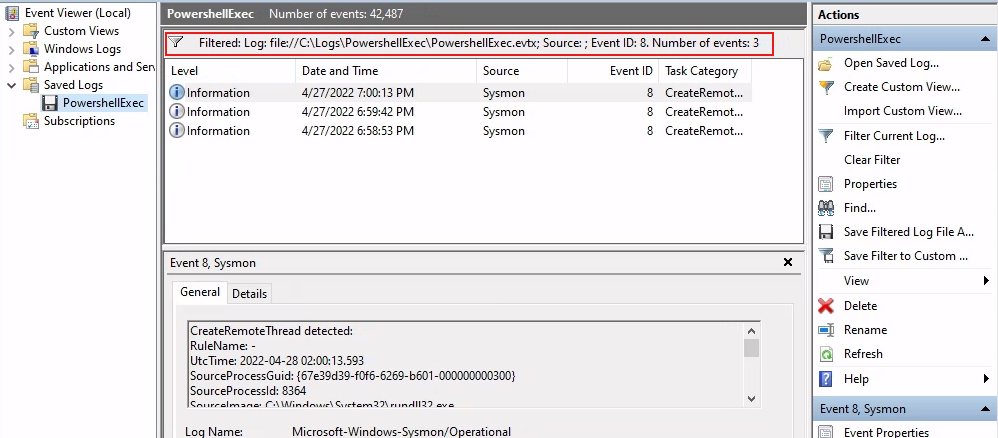Open the Help submenu arrow

coord(986,379)
